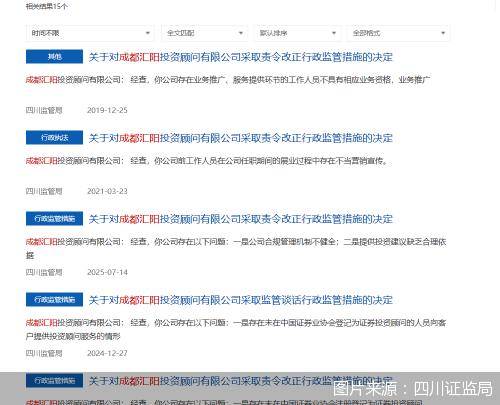Open the 责令改正 decision title dated 2019-12-25
Screen dimensions: 500x405
pos(240,57)
